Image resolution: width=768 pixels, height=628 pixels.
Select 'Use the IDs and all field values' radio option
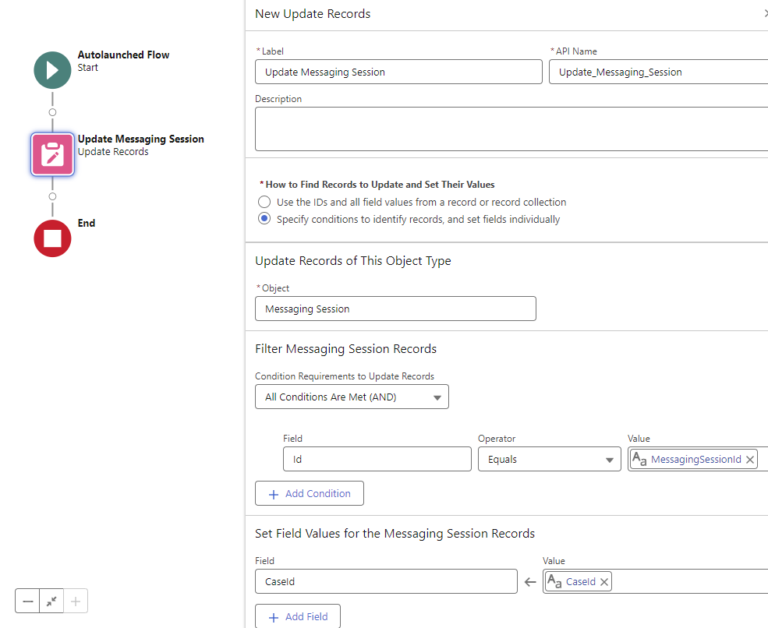(264, 202)
